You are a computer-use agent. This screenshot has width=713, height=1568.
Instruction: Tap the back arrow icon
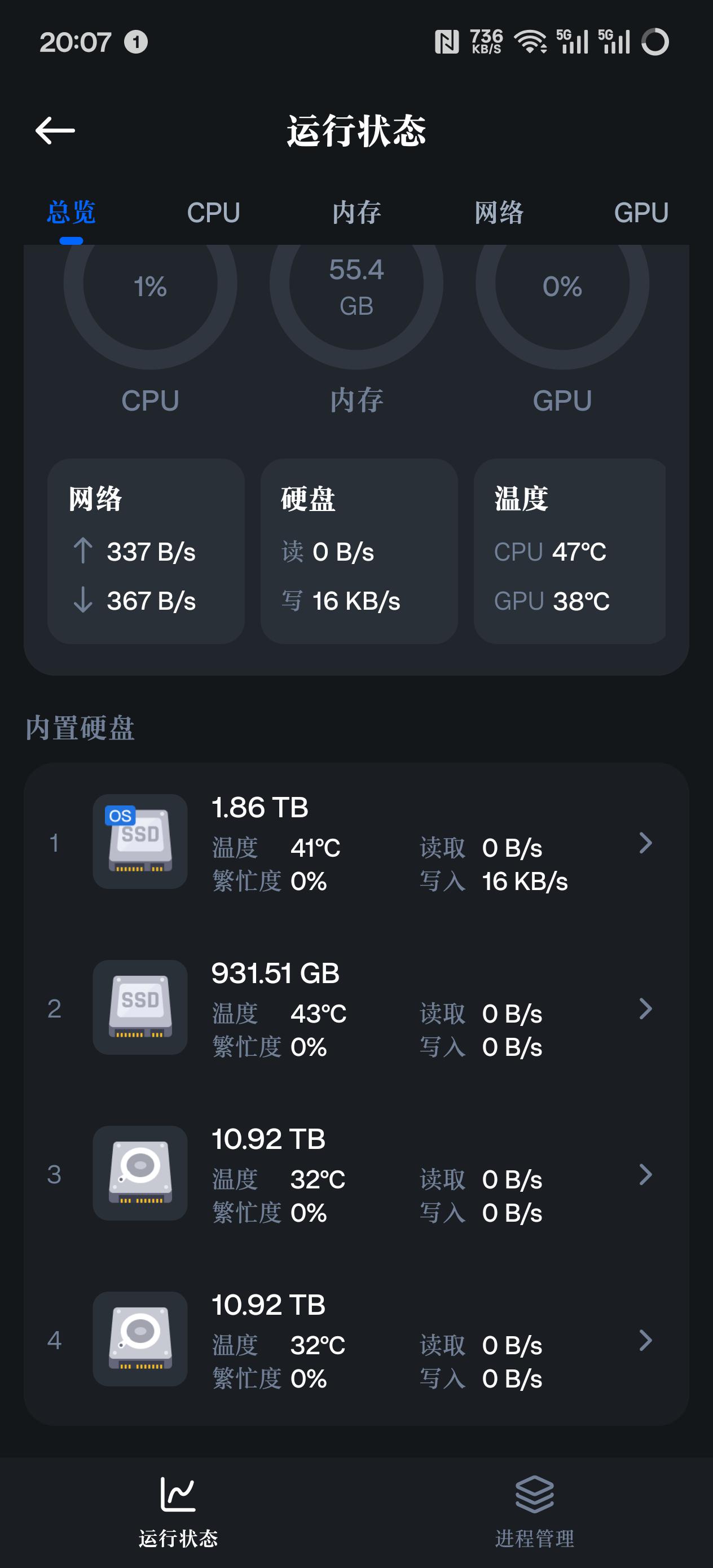pyautogui.click(x=55, y=131)
